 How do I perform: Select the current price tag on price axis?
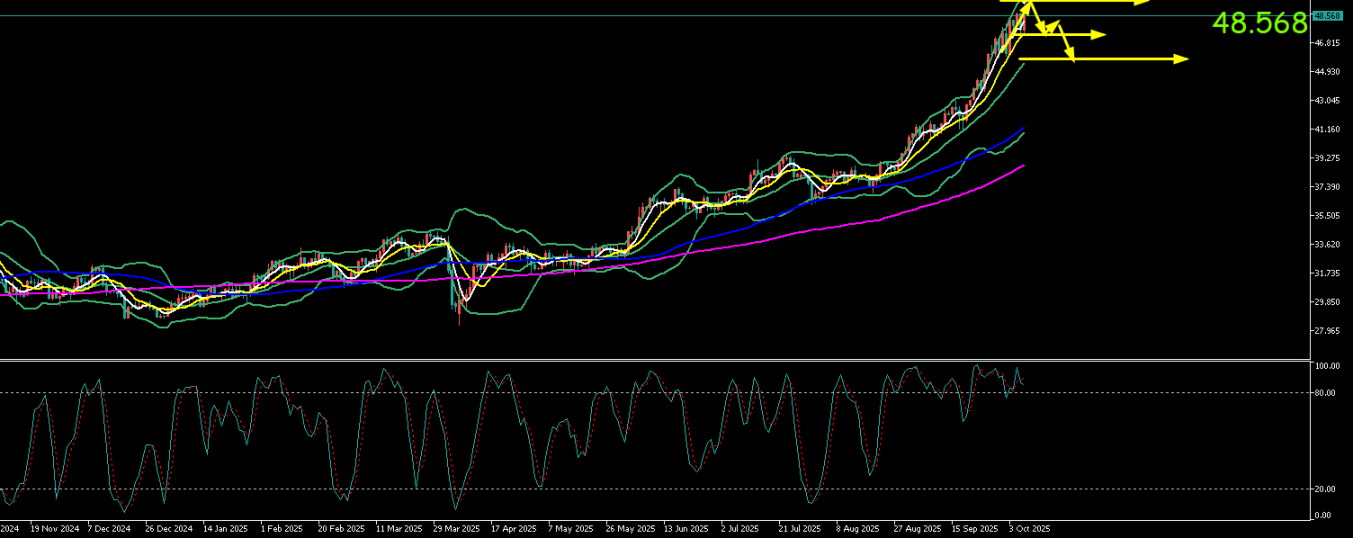tap(1327, 15)
